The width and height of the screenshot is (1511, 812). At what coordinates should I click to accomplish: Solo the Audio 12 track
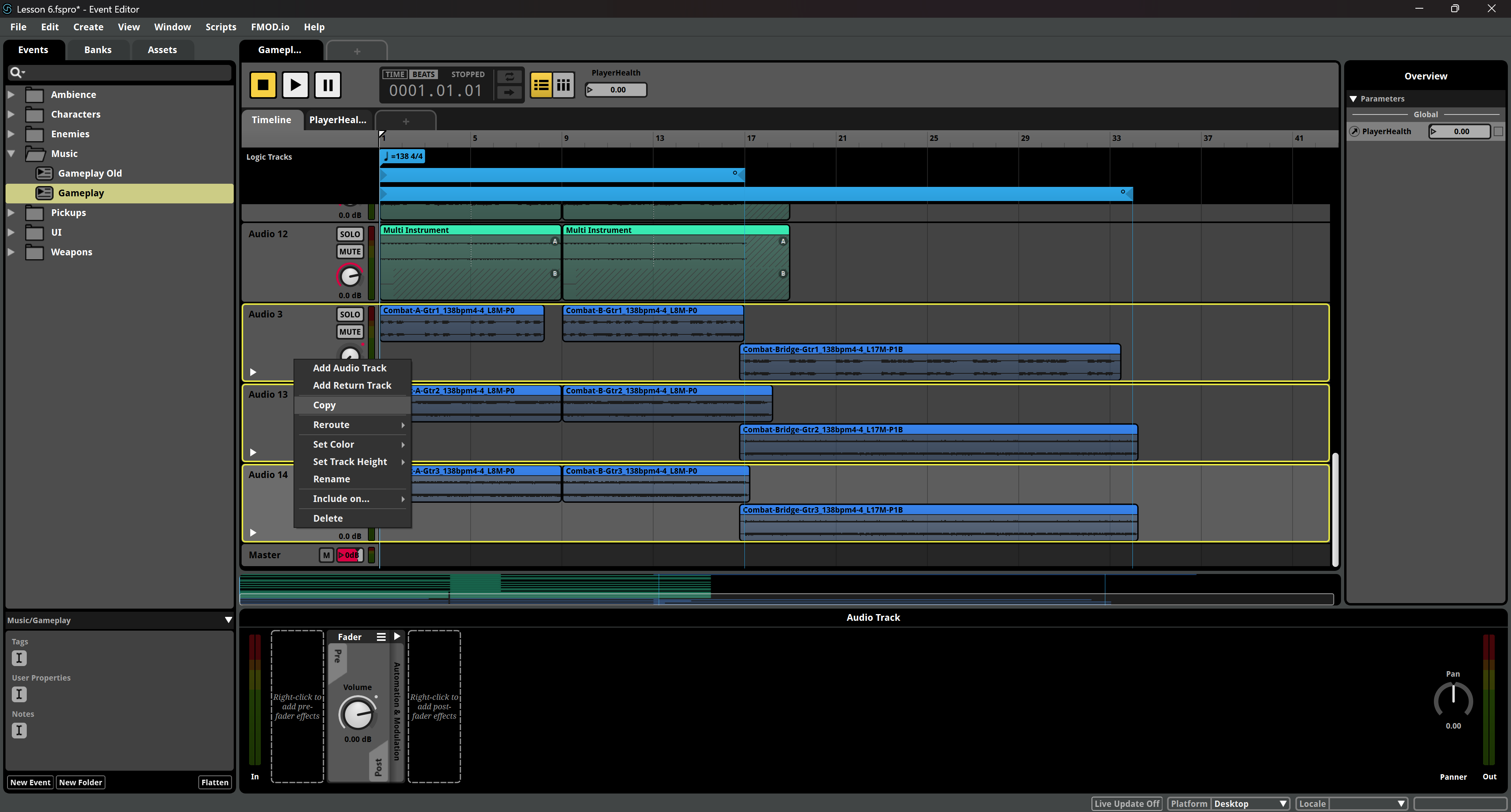pos(349,234)
